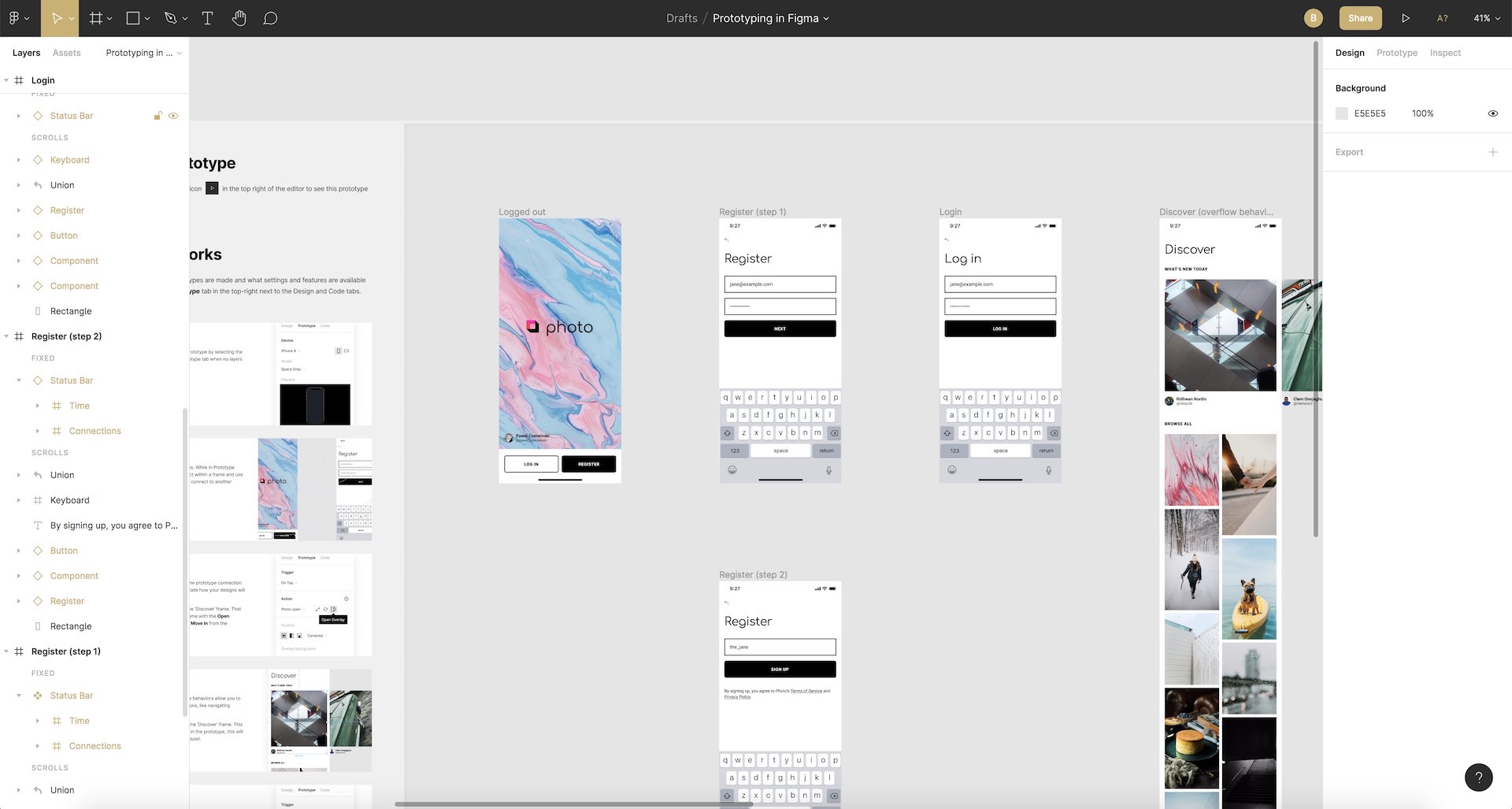
Task: Collapse the Register (step 1) frame layer
Action: click(x=6, y=651)
